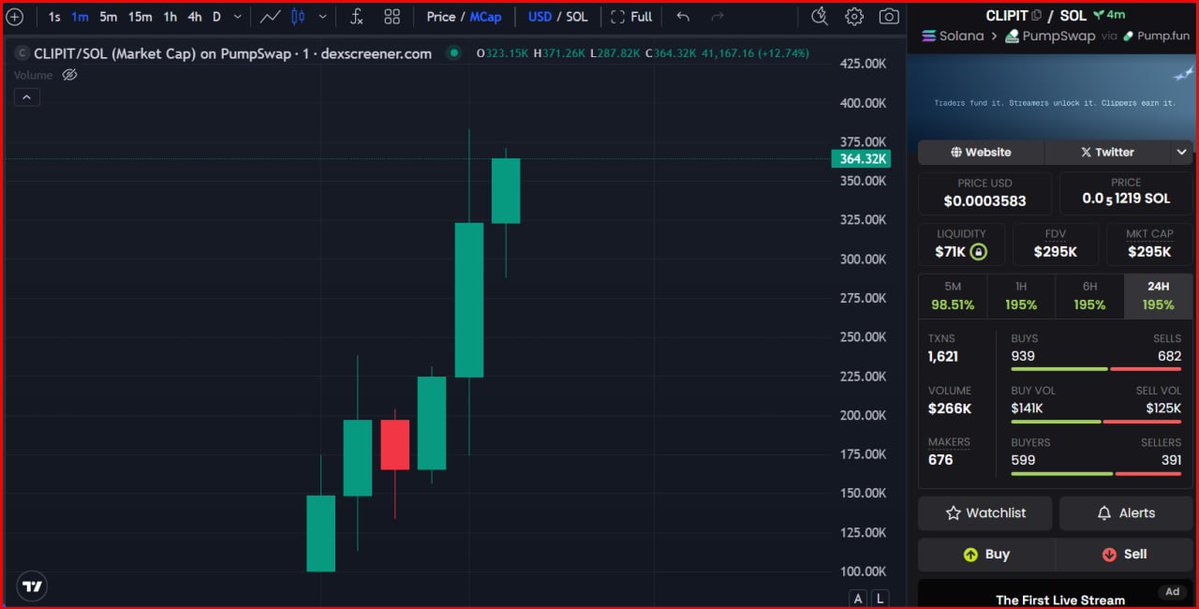This screenshot has width=1199, height=609.
Task: Select the candlestick chart style icon
Action: tap(298, 17)
